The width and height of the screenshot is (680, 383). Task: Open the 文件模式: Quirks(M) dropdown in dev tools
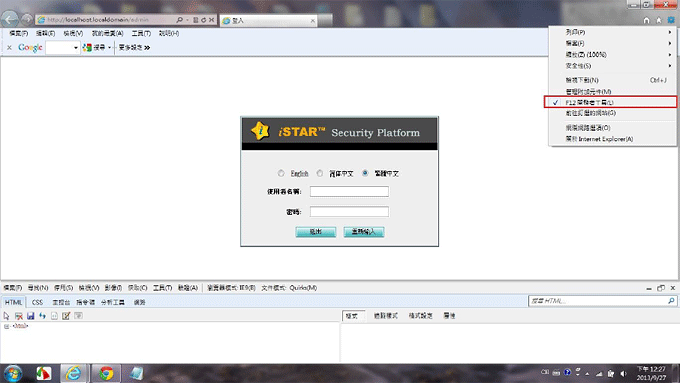tap(289, 288)
